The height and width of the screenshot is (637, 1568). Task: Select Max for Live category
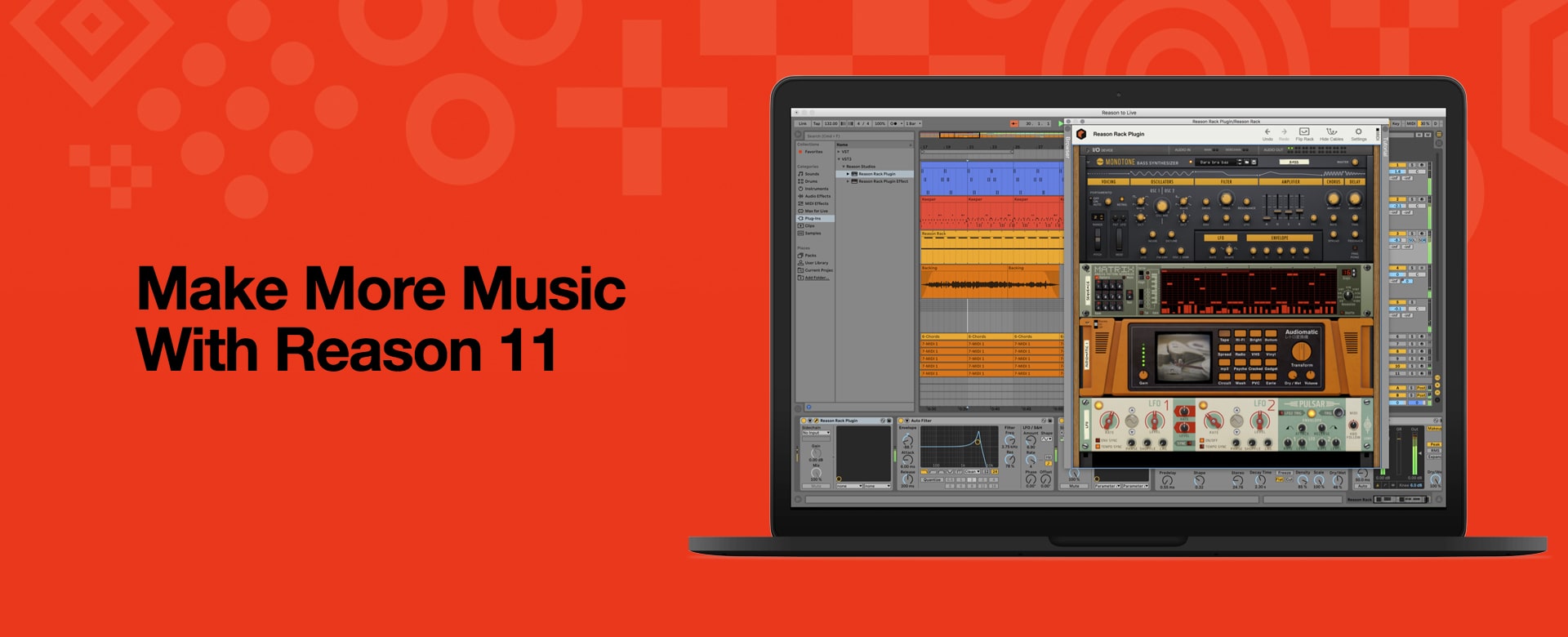[x=814, y=211]
